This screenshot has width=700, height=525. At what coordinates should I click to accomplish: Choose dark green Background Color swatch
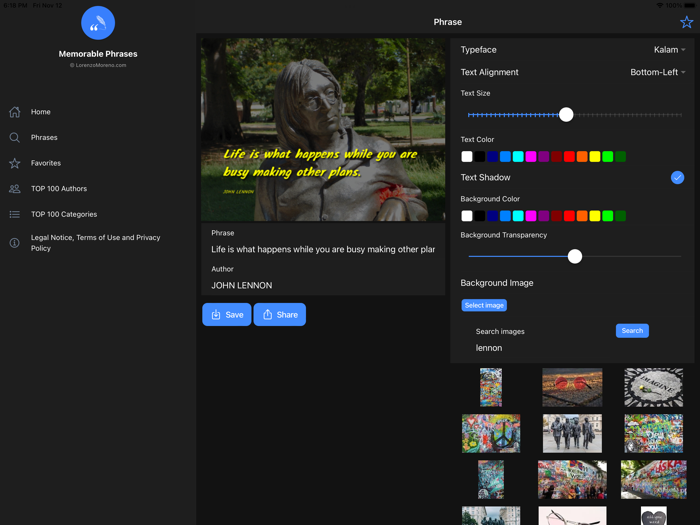621,216
